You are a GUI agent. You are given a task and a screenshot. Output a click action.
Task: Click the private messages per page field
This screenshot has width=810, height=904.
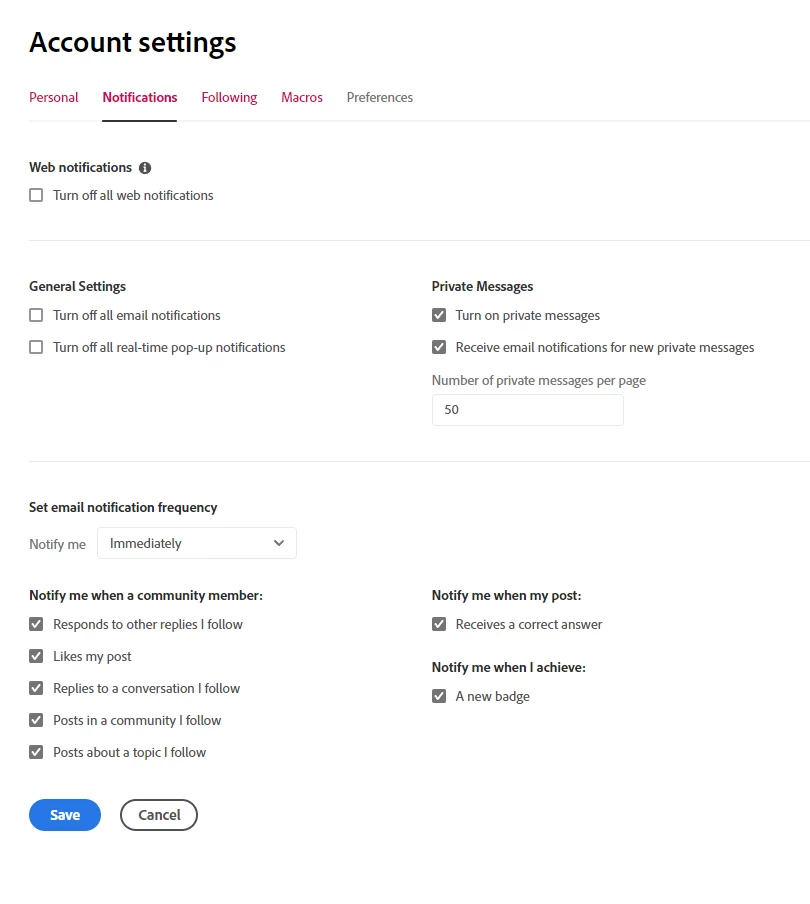pos(527,410)
